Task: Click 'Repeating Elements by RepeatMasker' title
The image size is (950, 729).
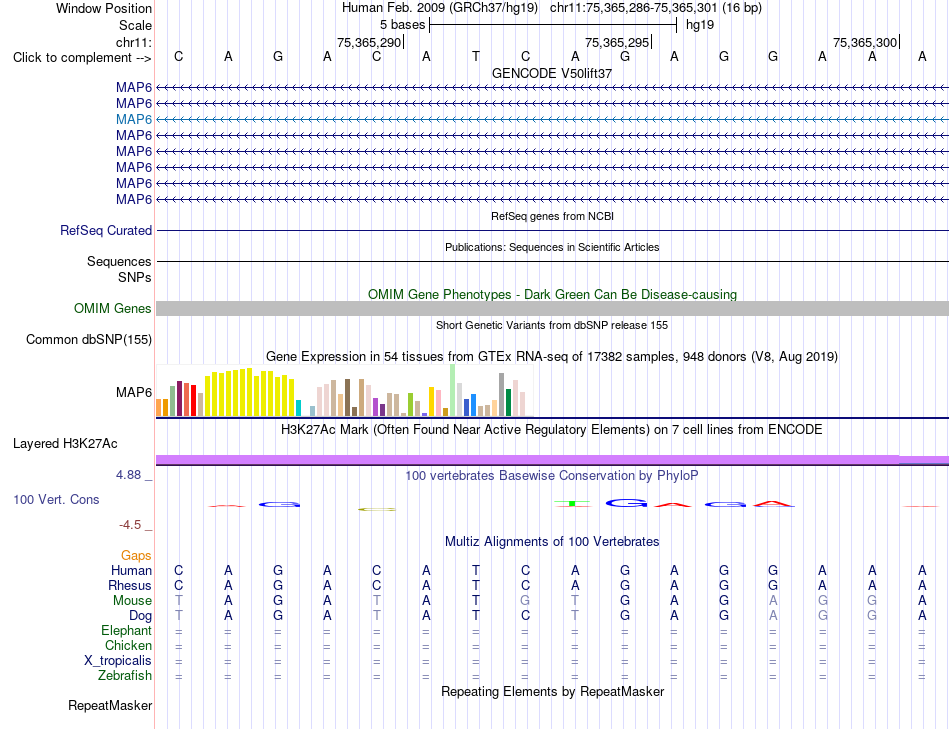Action: click(x=552, y=691)
